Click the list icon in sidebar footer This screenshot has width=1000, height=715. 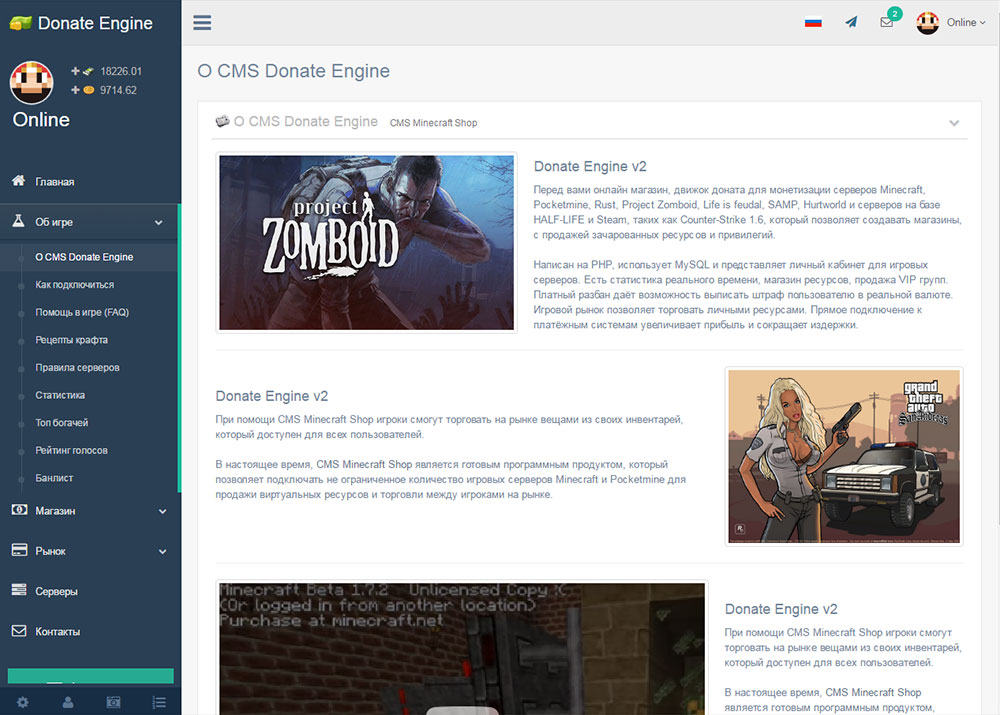158,702
